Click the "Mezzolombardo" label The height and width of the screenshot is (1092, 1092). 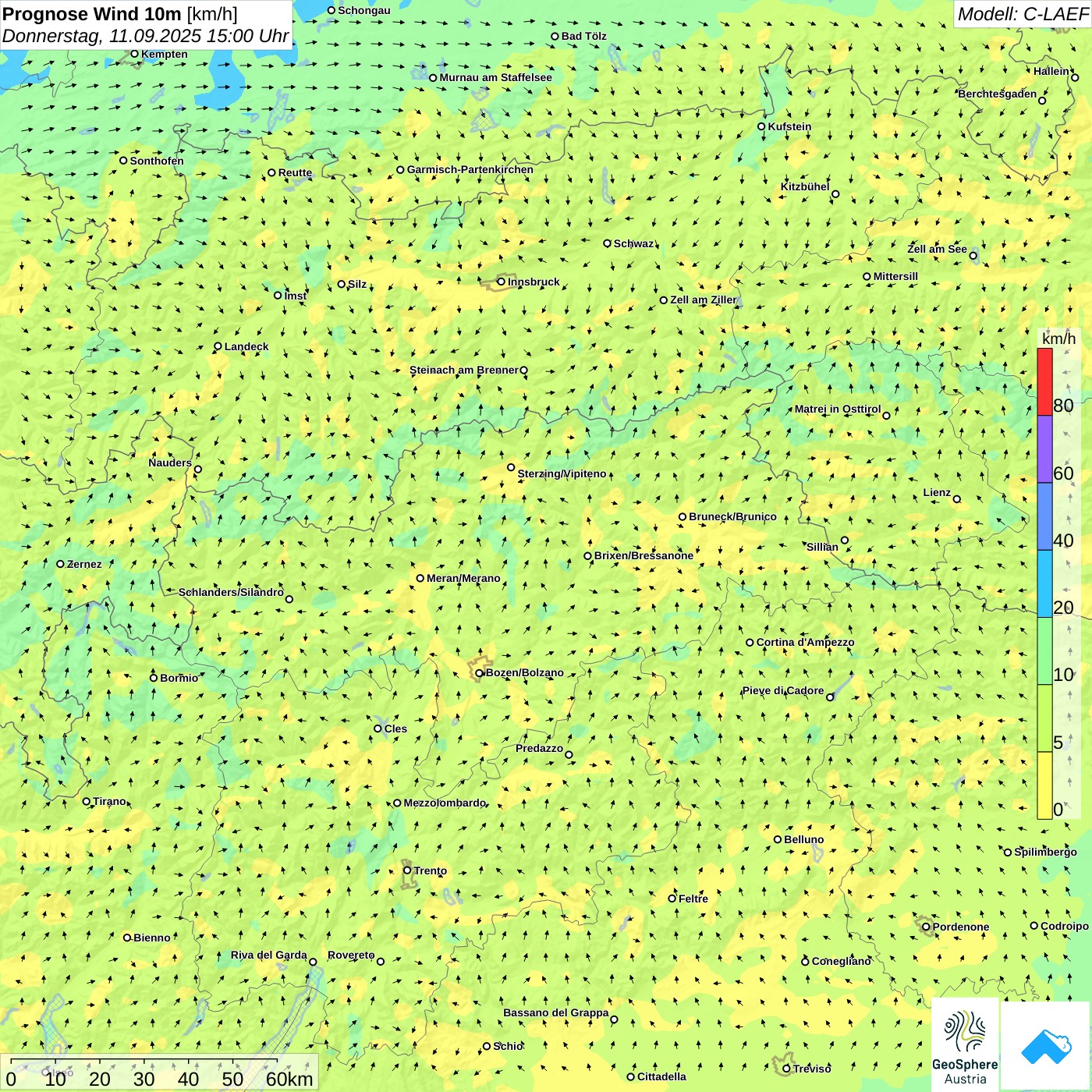click(445, 803)
